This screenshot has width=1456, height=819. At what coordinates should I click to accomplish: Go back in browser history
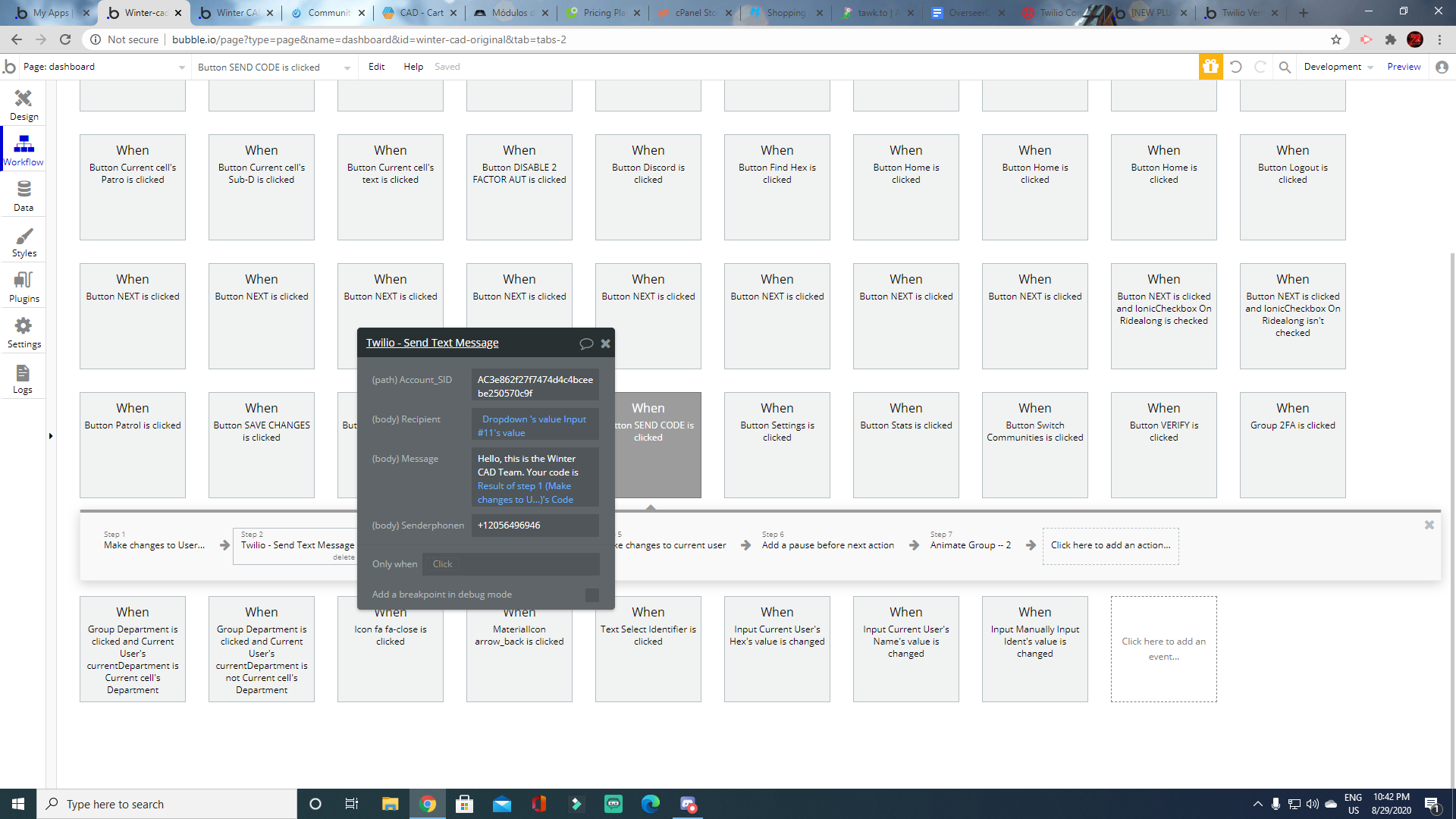click(x=17, y=39)
